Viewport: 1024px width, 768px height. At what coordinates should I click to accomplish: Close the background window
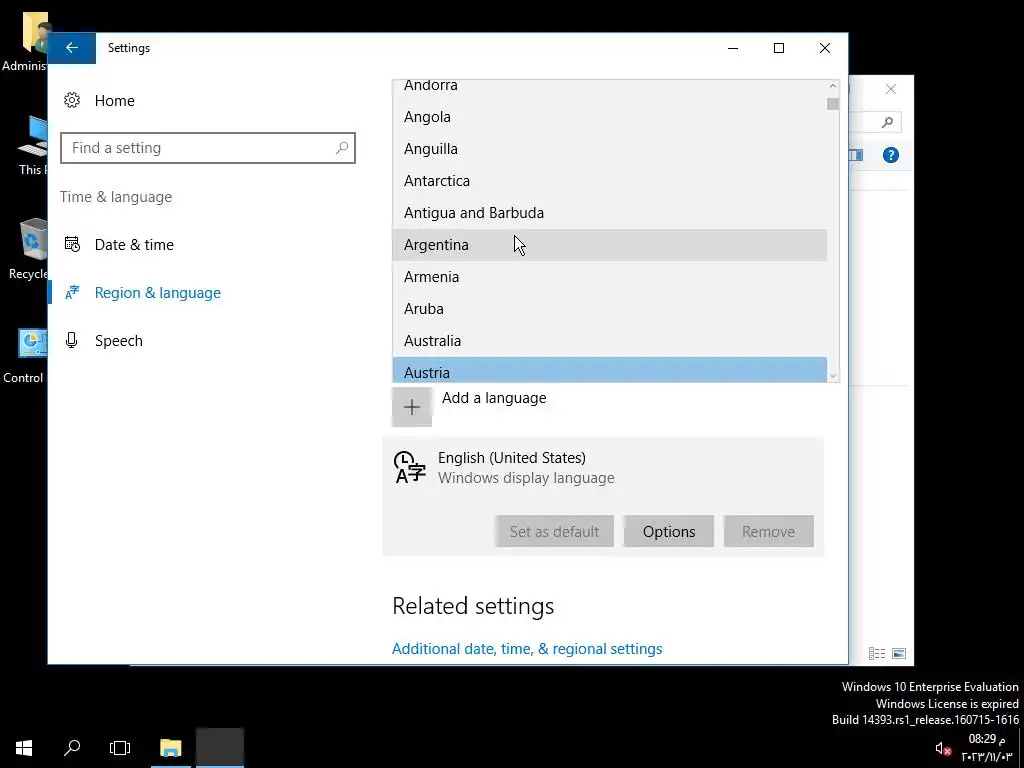[891, 89]
